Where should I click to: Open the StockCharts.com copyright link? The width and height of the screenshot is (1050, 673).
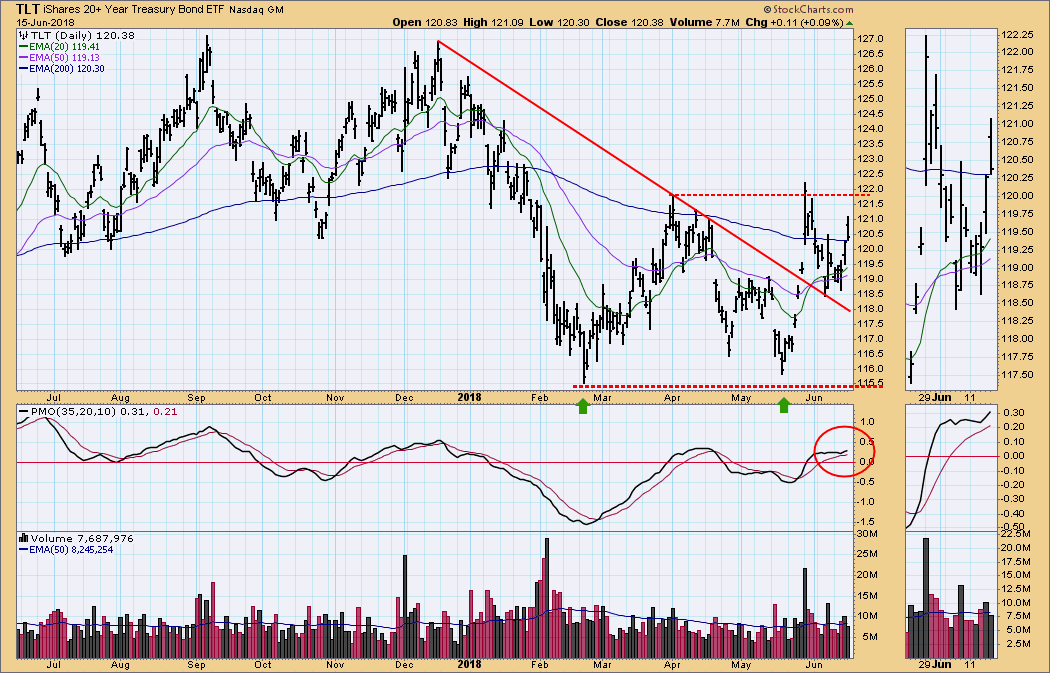(x=808, y=9)
